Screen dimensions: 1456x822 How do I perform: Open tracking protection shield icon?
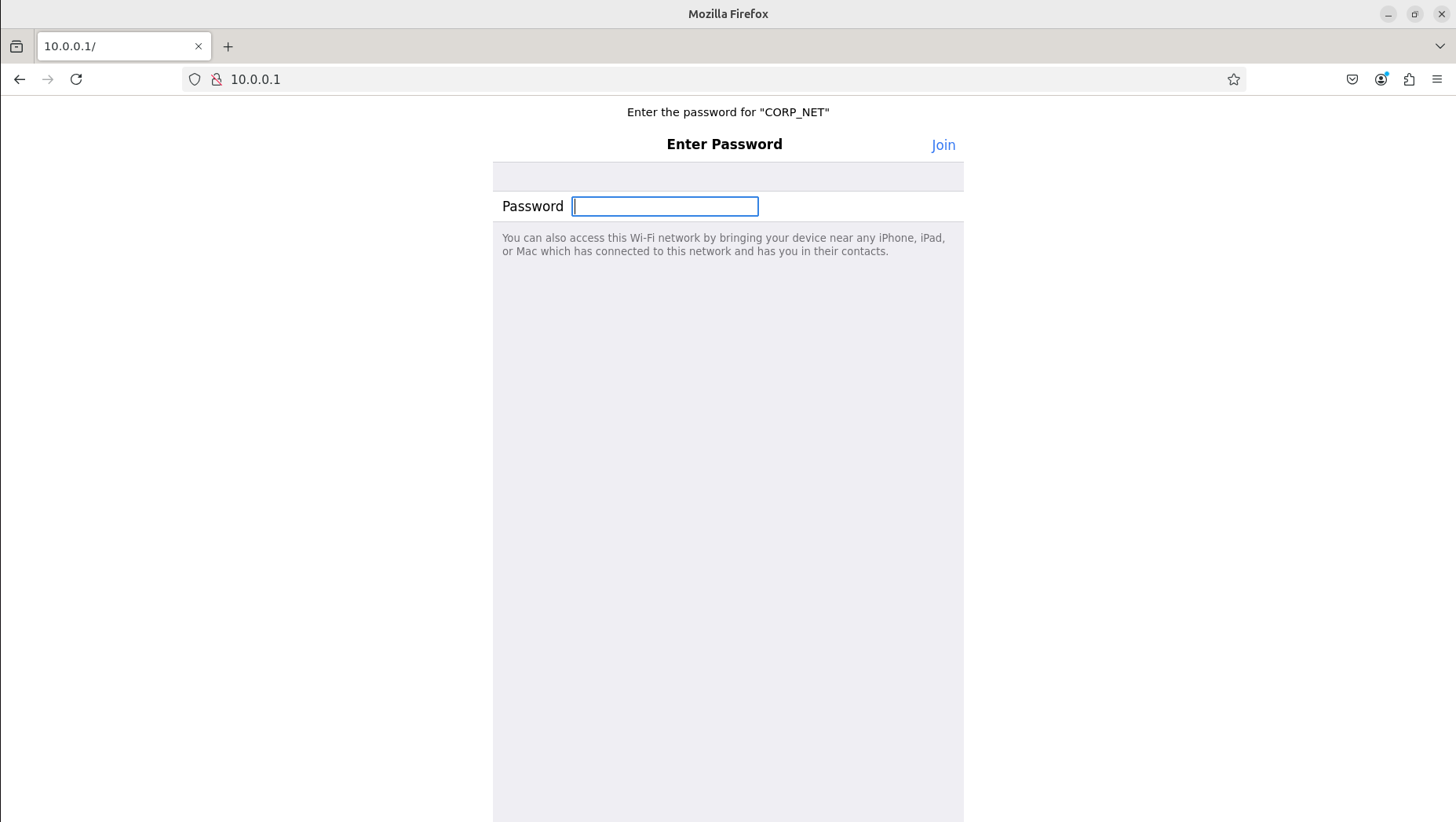click(x=195, y=79)
